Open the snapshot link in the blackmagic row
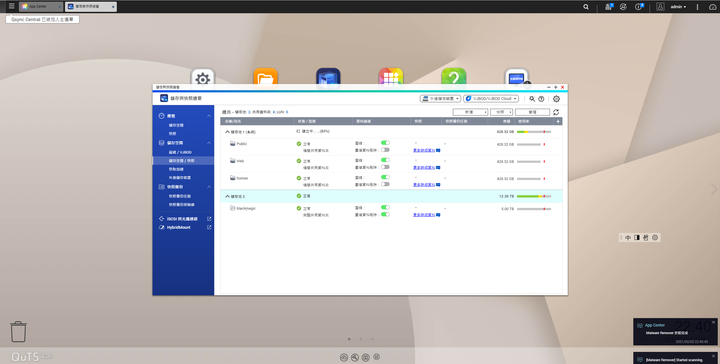 tap(424, 215)
